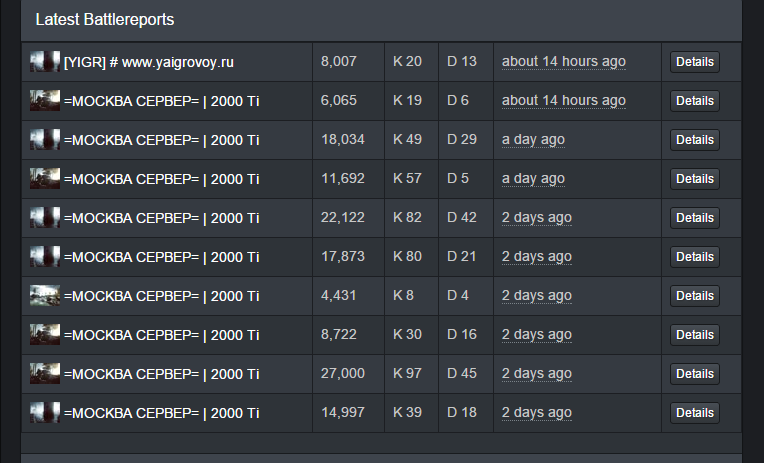Click "a day ago" timestamp of K 57 report
This screenshot has width=764, height=463.
coord(533,179)
